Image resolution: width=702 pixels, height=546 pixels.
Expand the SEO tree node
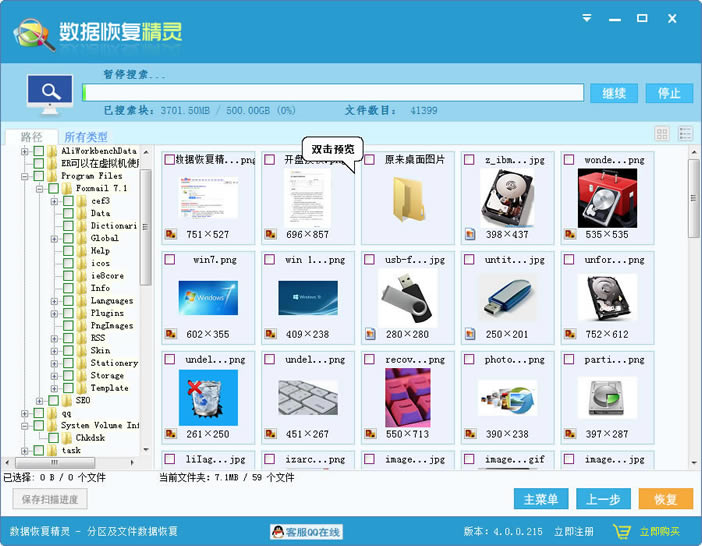[39, 401]
